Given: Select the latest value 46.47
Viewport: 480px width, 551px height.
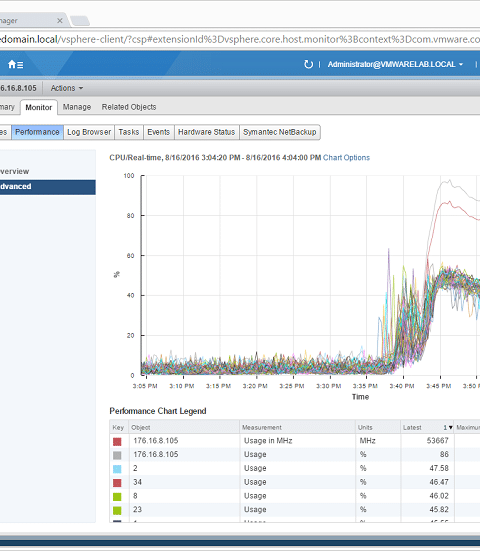Looking at the screenshot, I should click(439, 482).
